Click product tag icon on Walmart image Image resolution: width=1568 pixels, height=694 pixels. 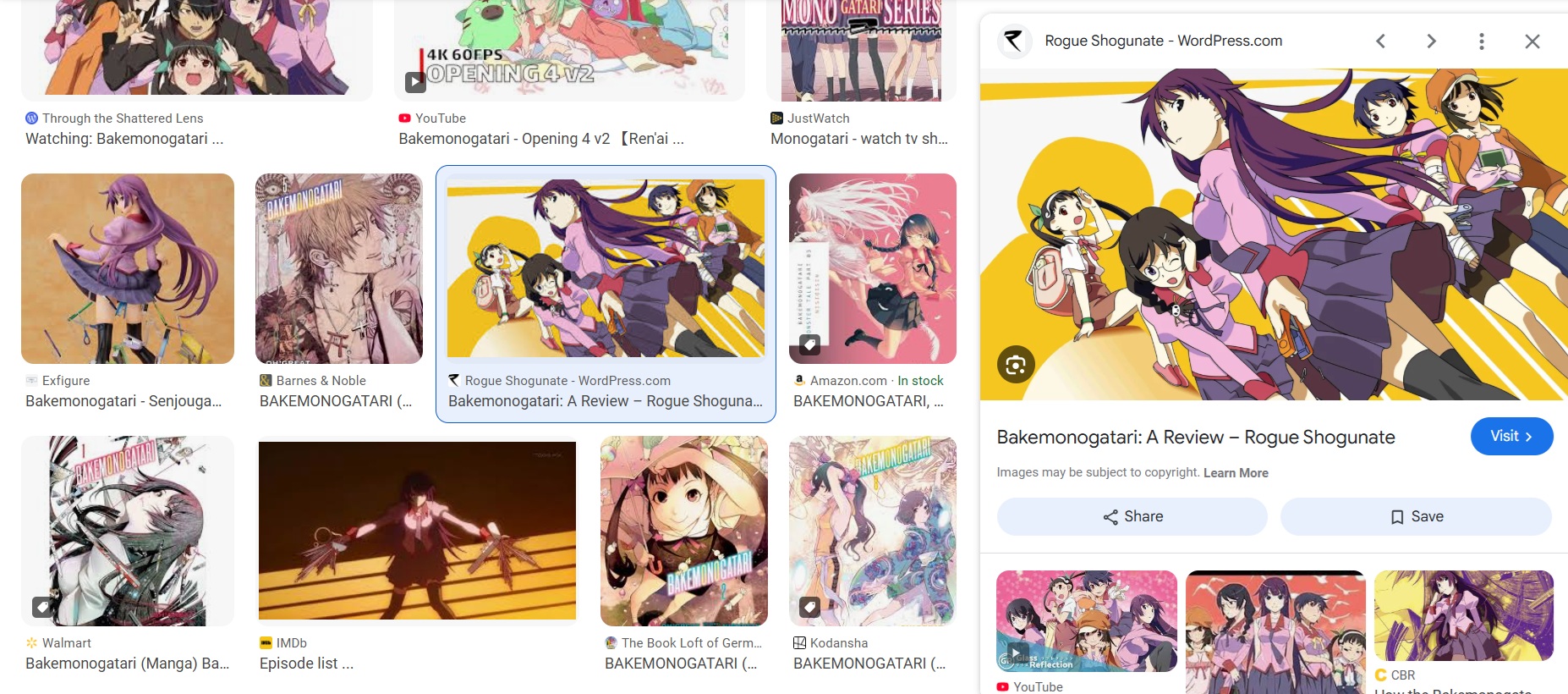click(x=42, y=607)
